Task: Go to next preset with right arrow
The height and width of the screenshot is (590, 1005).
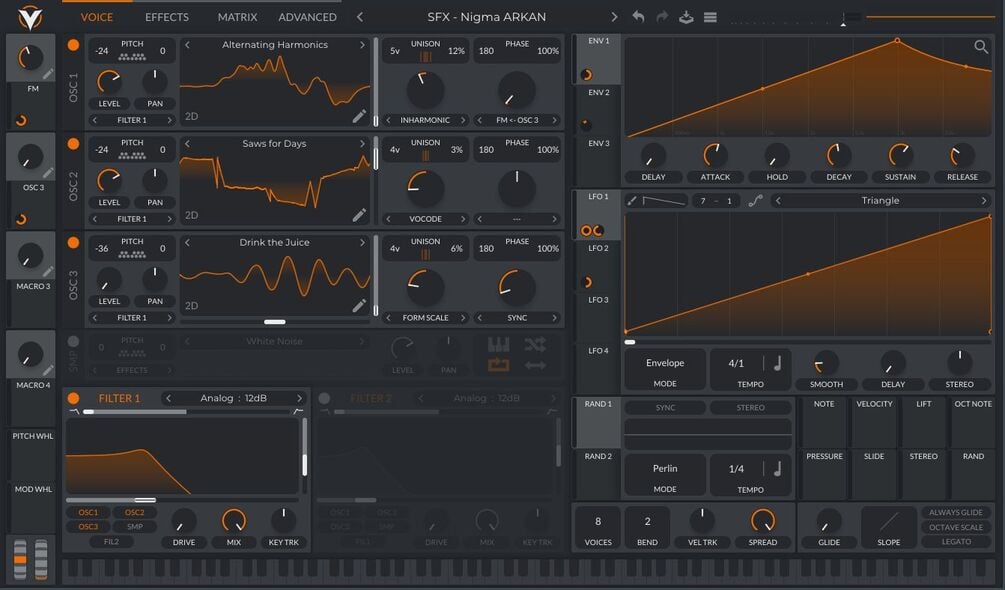Action: [x=614, y=17]
